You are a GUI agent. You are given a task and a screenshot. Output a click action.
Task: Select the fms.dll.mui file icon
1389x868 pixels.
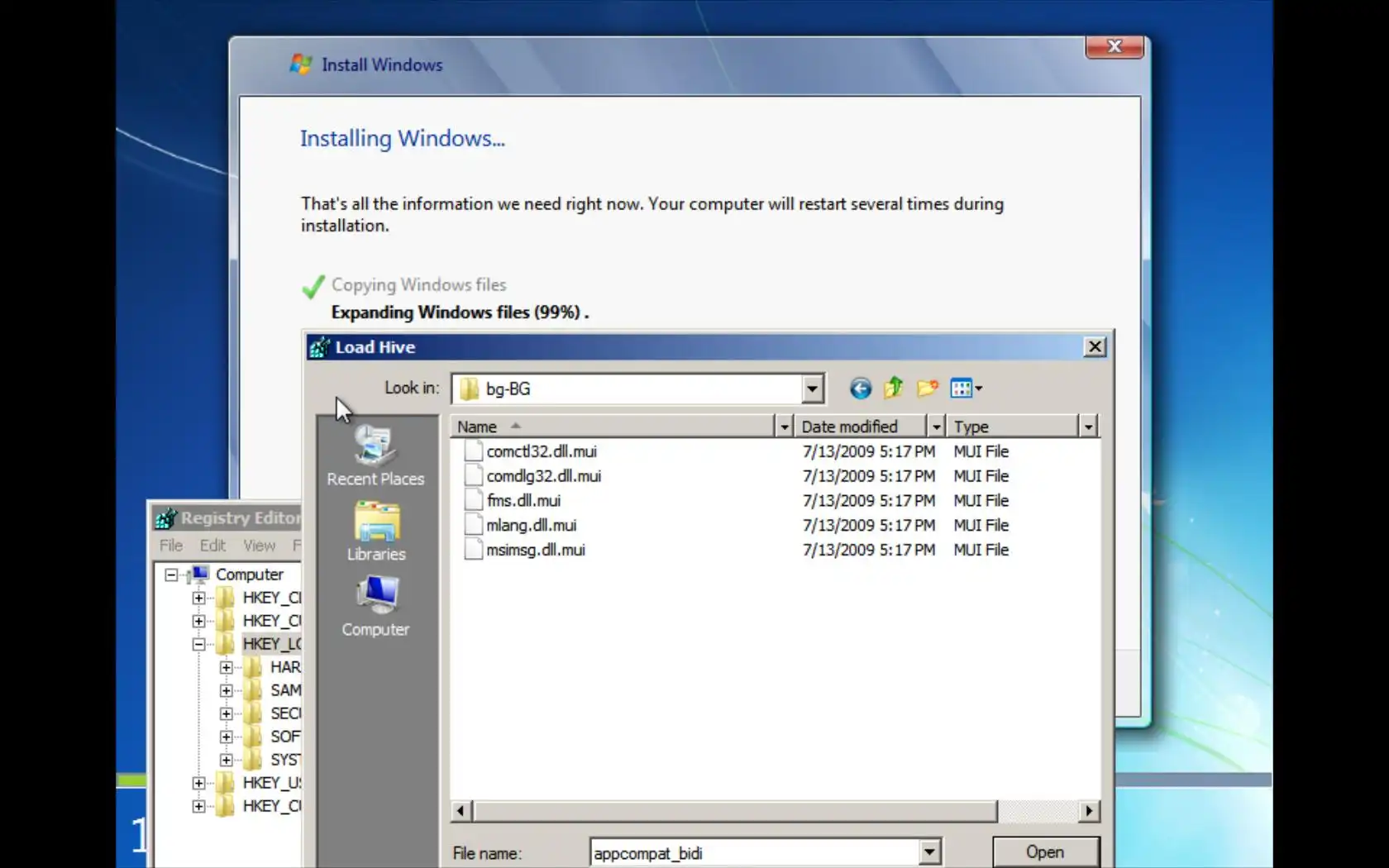coord(473,501)
